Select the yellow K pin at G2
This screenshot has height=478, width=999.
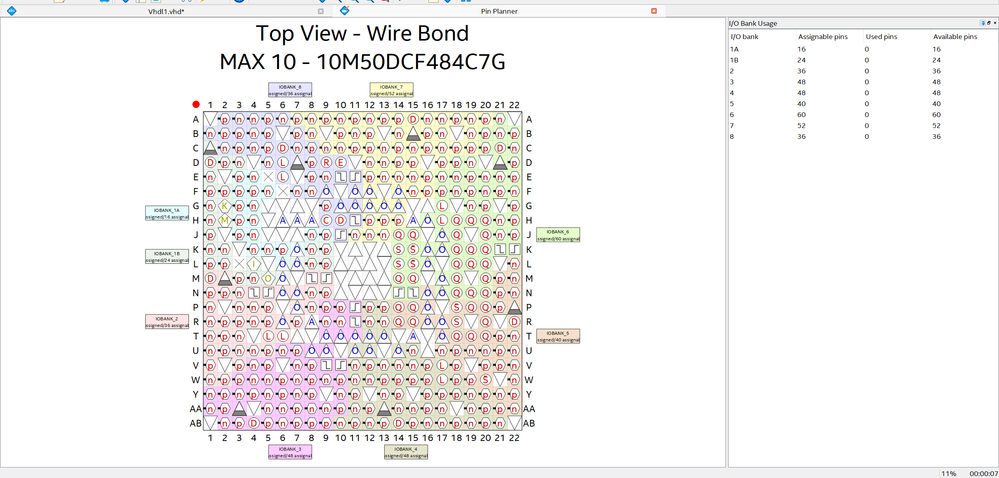point(224,206)
